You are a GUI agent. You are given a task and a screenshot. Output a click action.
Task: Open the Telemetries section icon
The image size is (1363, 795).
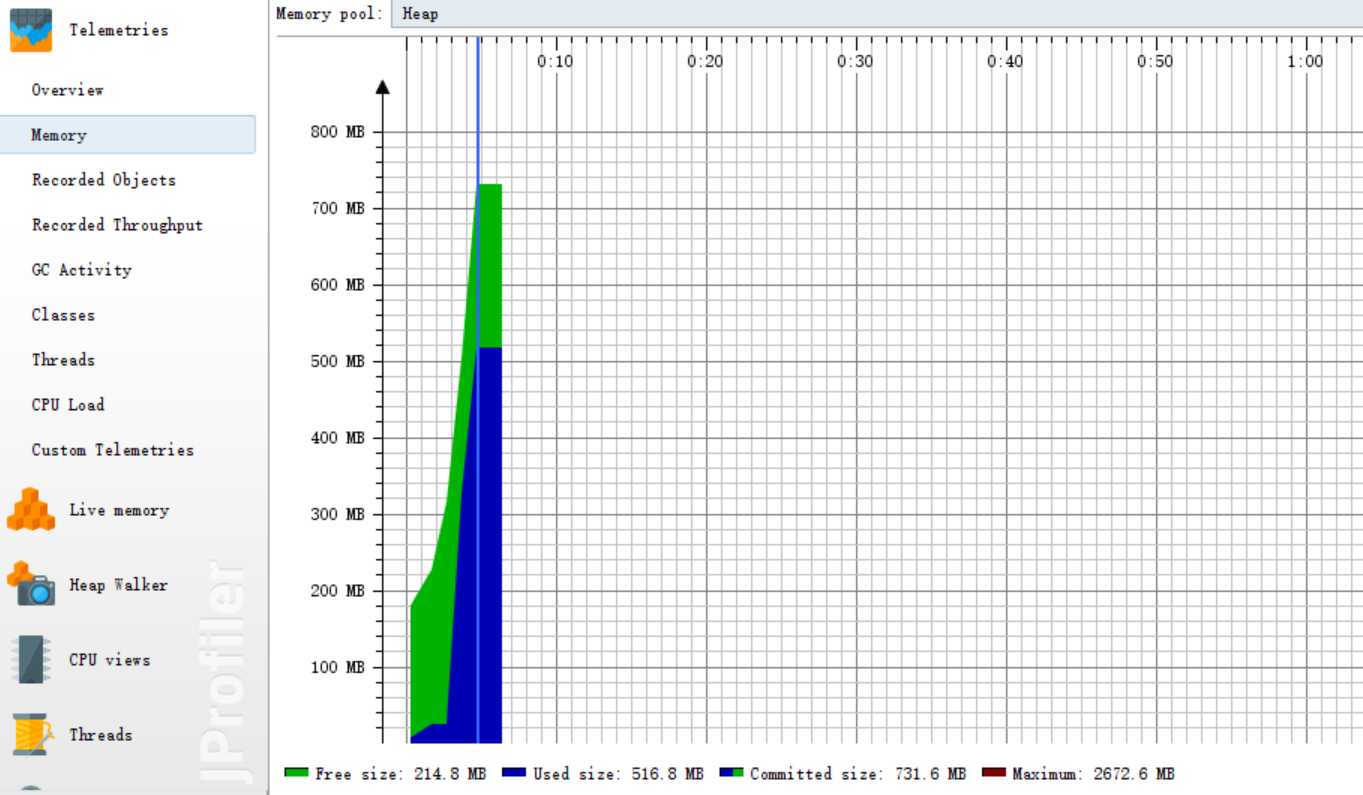30,30
